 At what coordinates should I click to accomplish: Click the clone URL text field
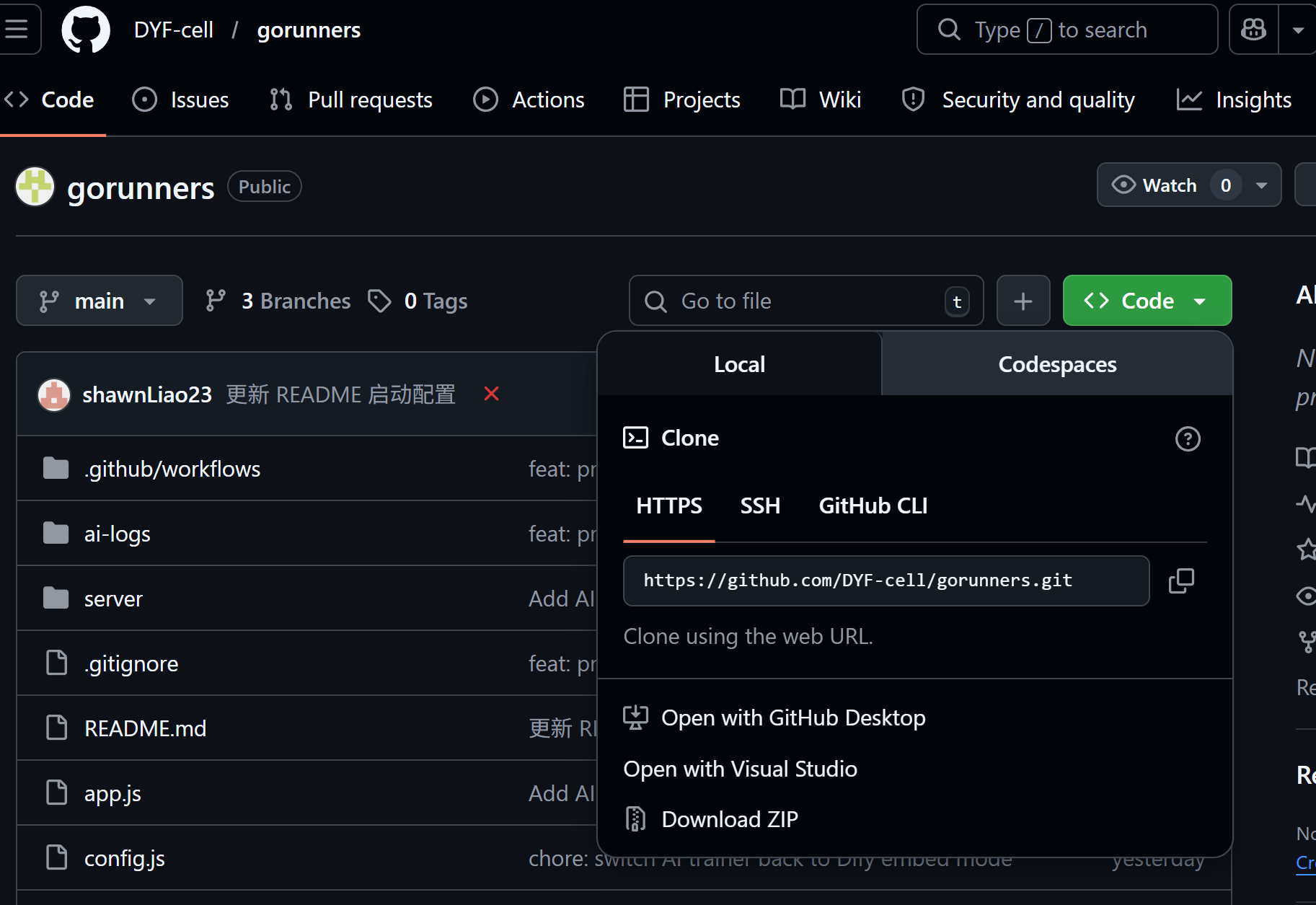[886, 580]
